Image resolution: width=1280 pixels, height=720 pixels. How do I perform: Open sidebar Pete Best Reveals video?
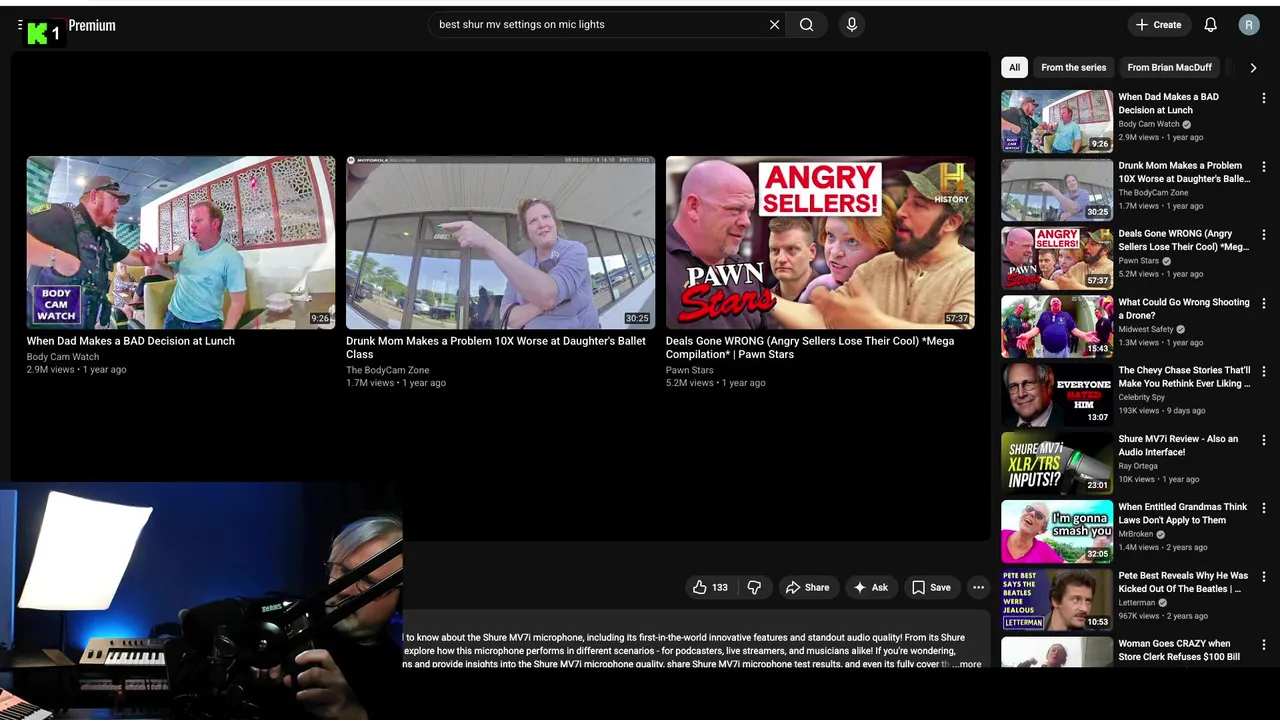click(x=1183, y=582)
